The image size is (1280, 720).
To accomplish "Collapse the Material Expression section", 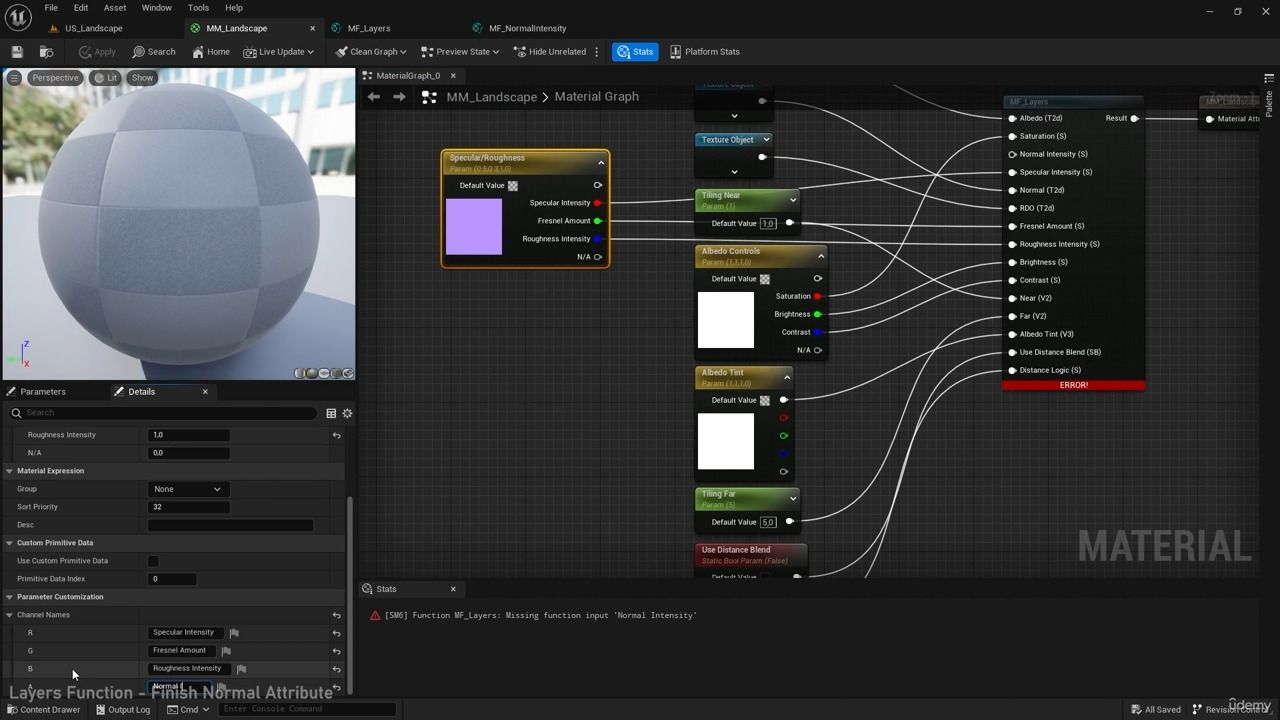I will 9,471.
